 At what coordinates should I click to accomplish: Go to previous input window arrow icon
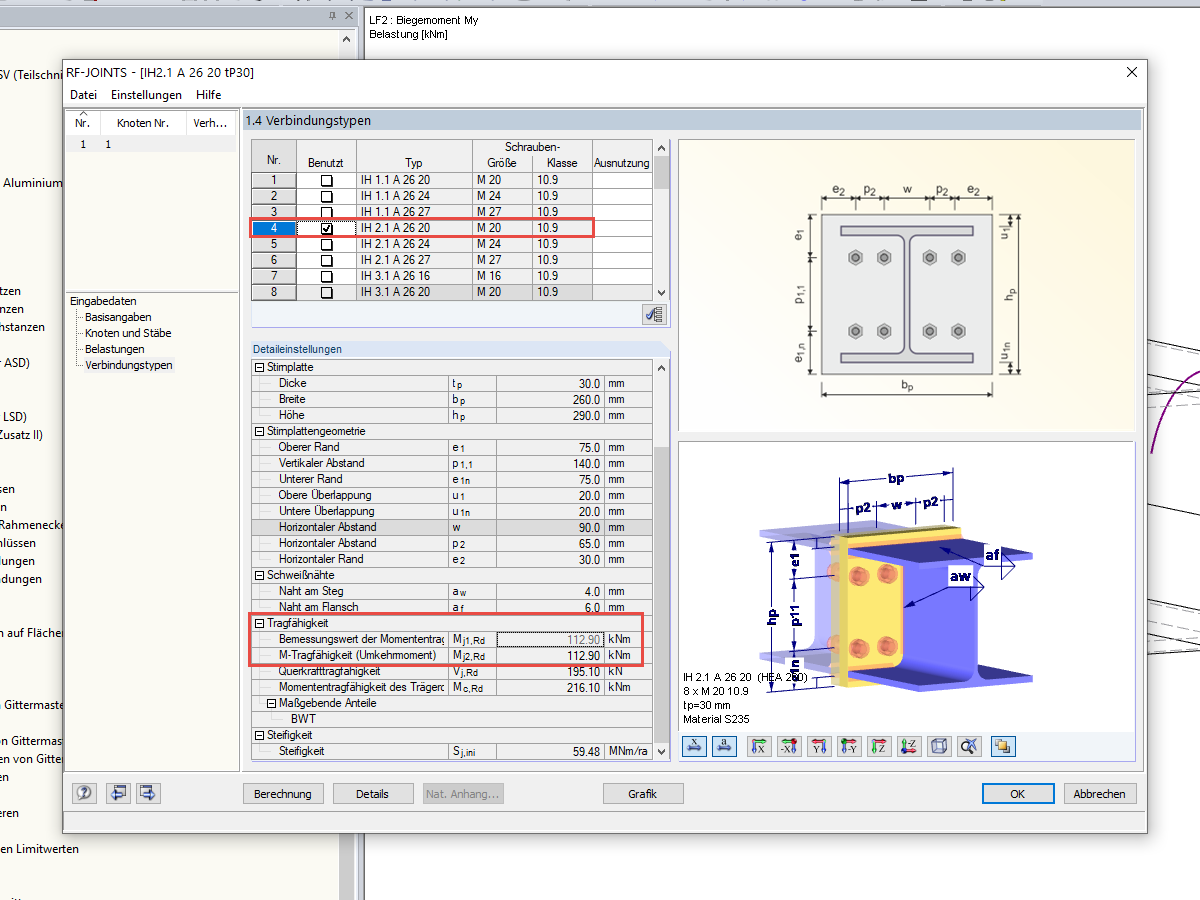[118, 793]
